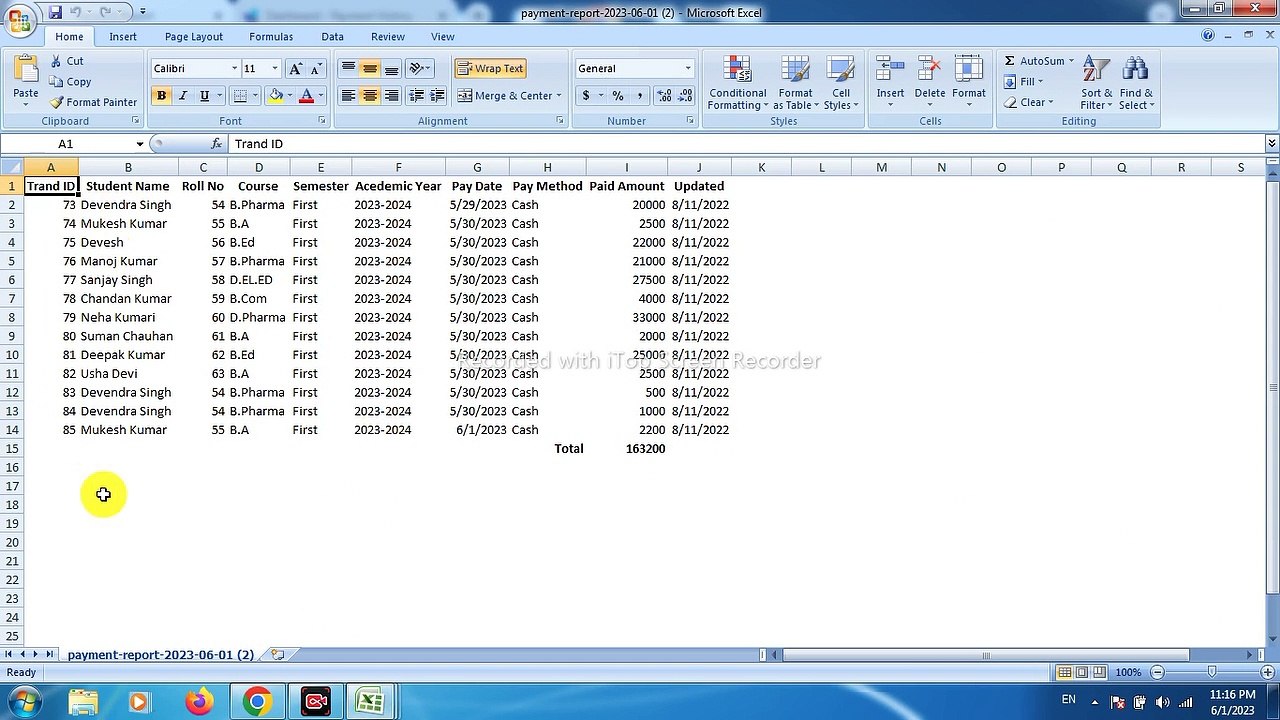Open Format as Table gallery

pyautogui.click(x=796, y=83)
